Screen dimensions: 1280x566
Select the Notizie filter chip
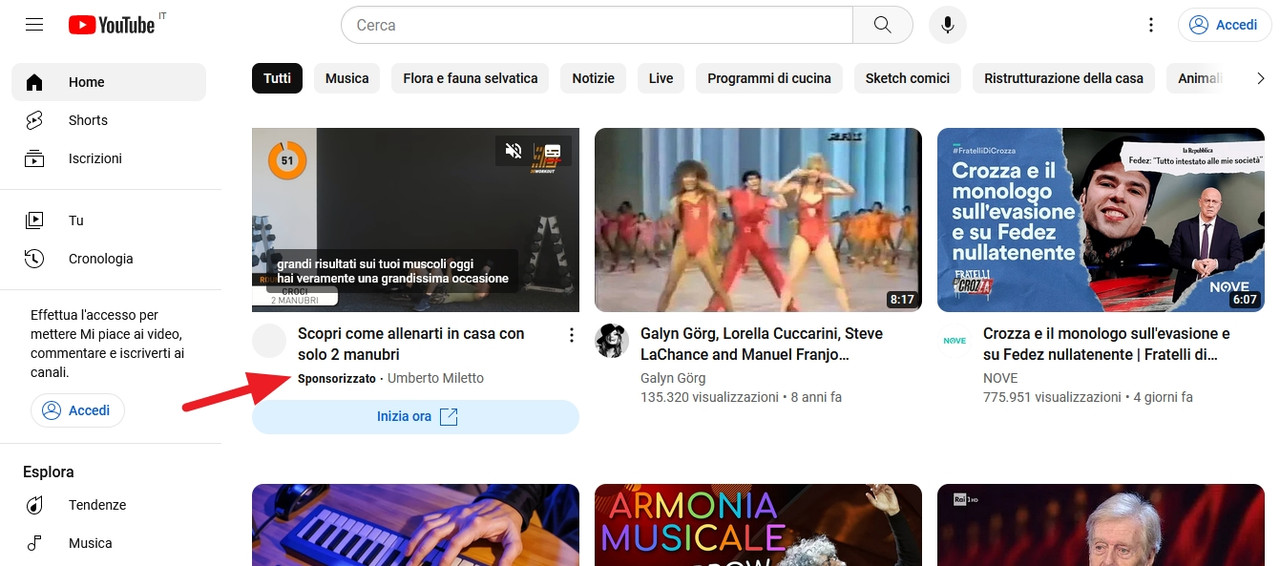(x=593, y=78)
